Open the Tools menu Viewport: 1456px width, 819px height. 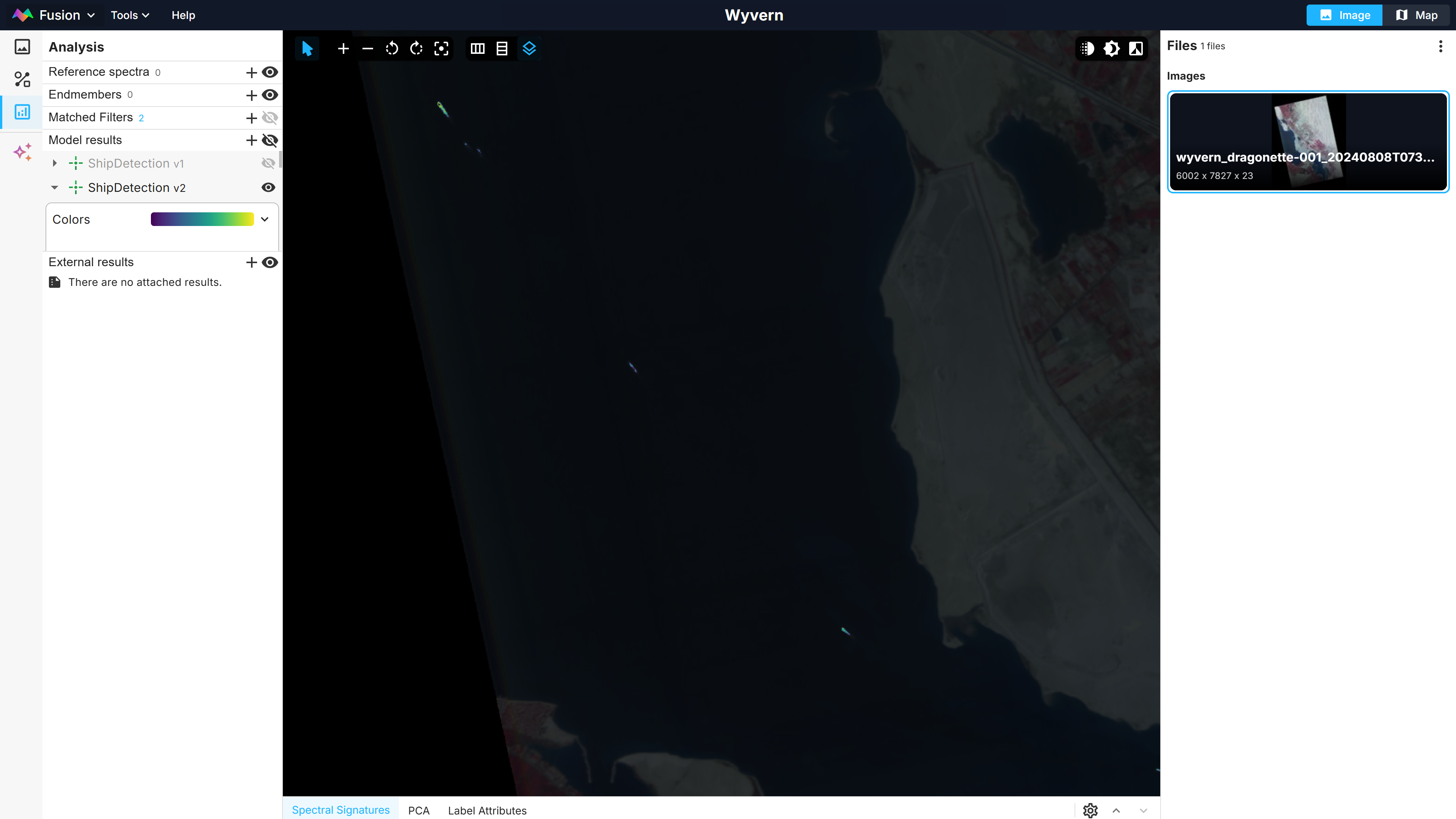[x=129, y=15]
